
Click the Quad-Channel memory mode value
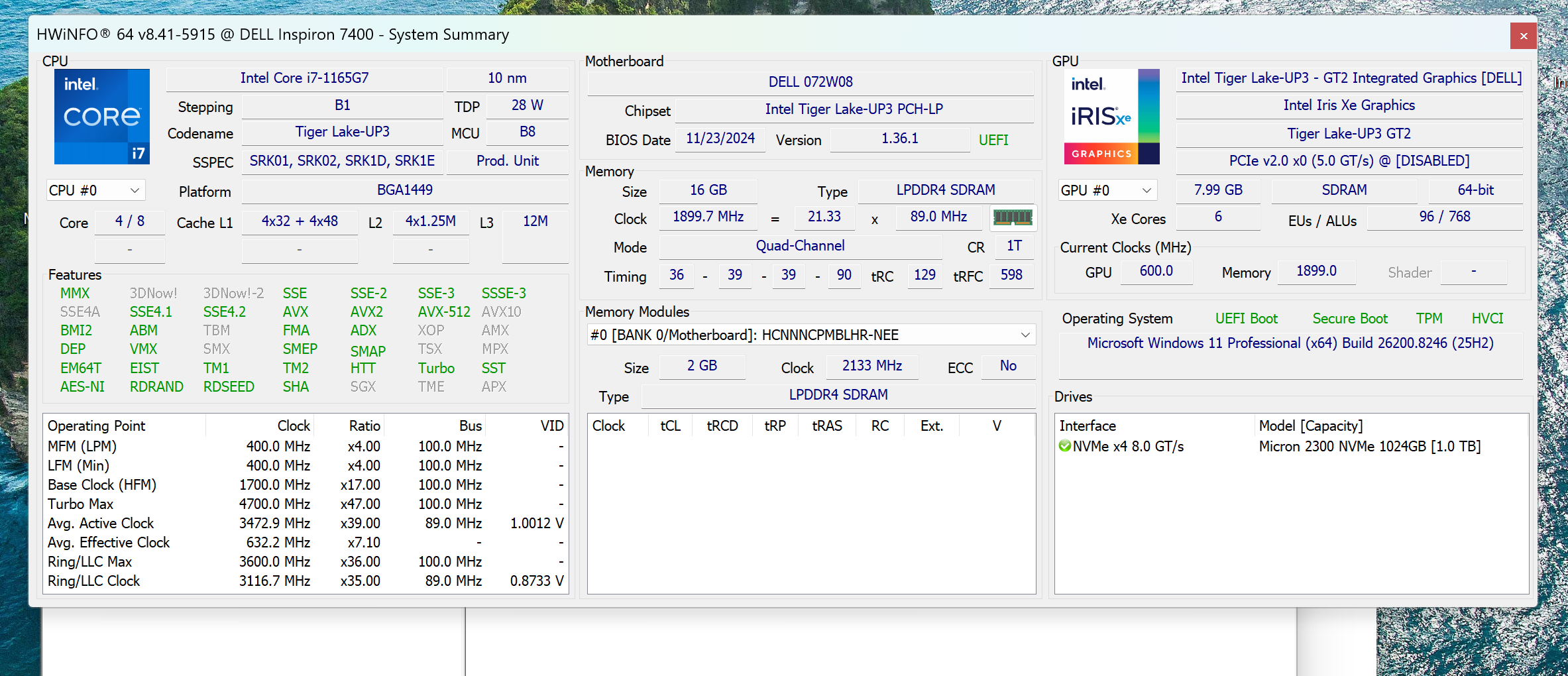coord(801,246)
